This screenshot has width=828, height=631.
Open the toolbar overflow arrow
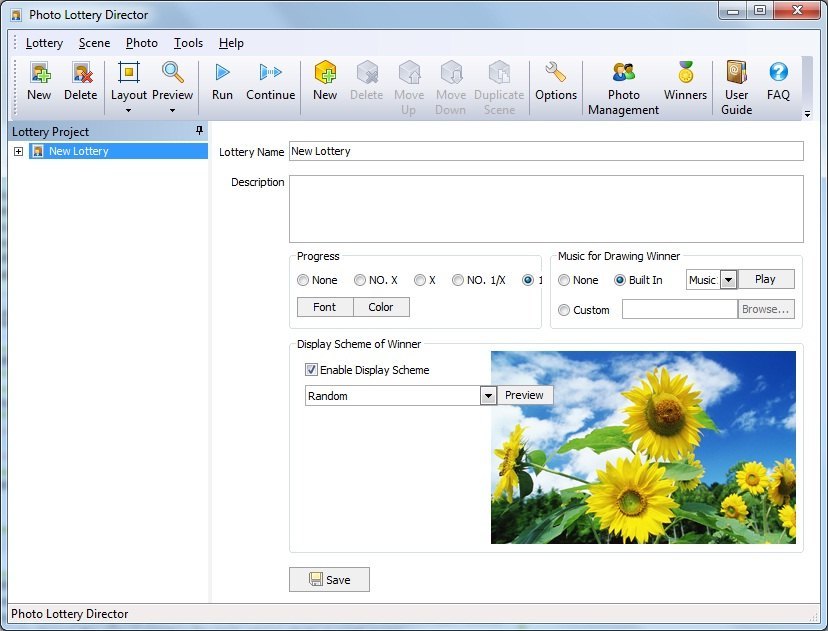pyautogui.click(x=807, y=113)
